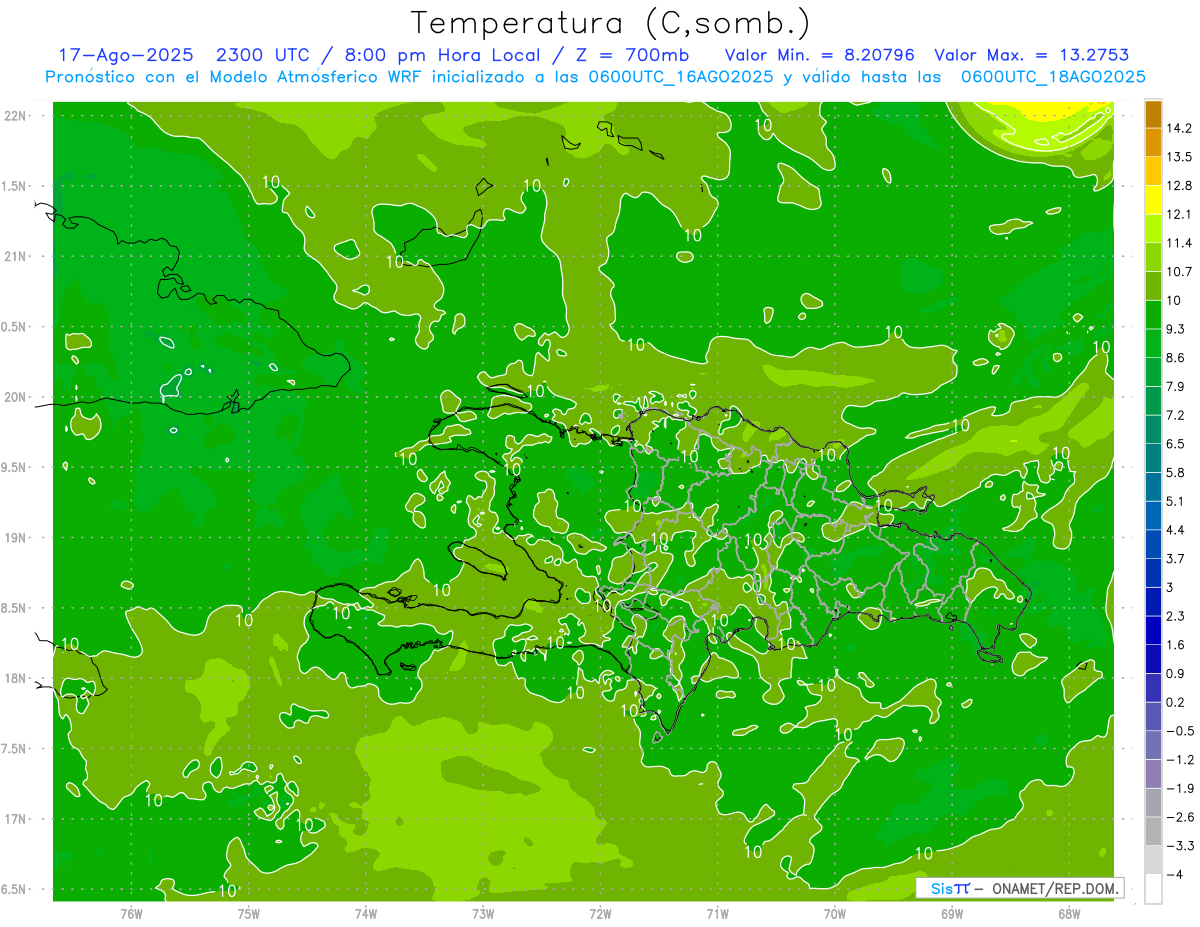The width and height of the screenshot is (1200, 927).
Task: Click the 68W longitude axis label
Action: [1068, 913]
